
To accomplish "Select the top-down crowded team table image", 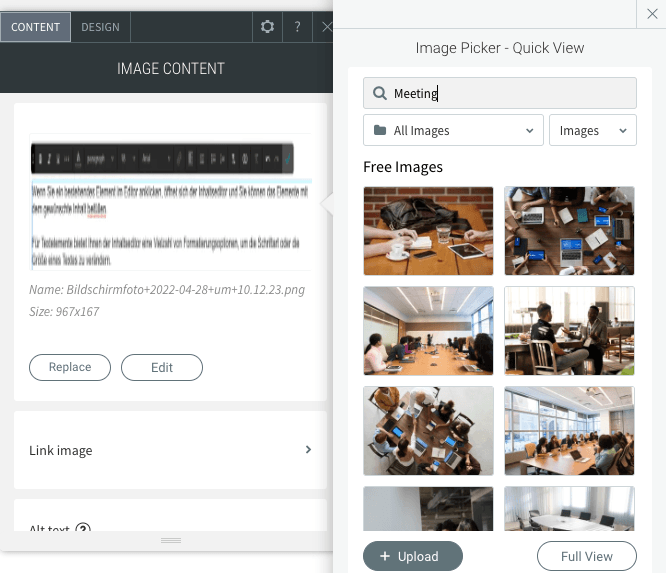I will coord(429,431).
